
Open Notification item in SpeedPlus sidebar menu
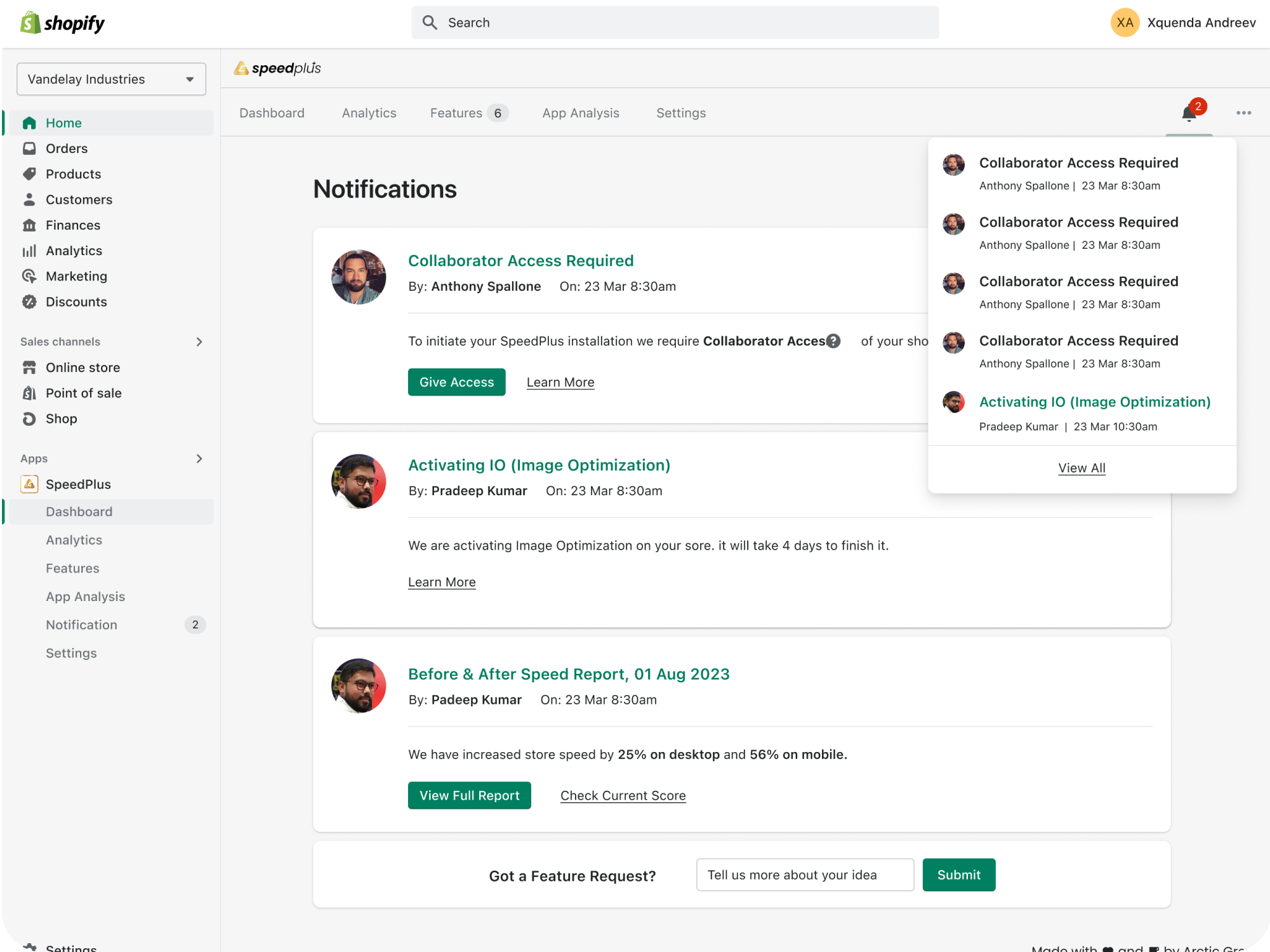[x=82, y=625]
